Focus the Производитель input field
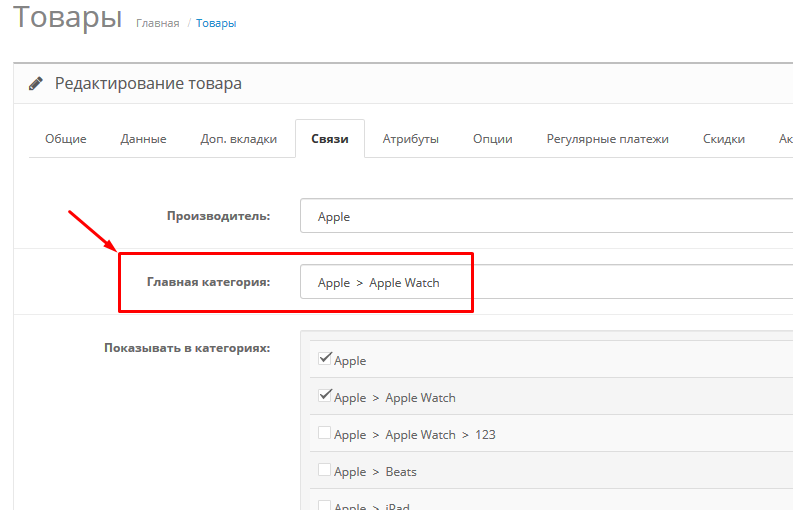This screenshot has width=793, height=510. coord(546,216)
